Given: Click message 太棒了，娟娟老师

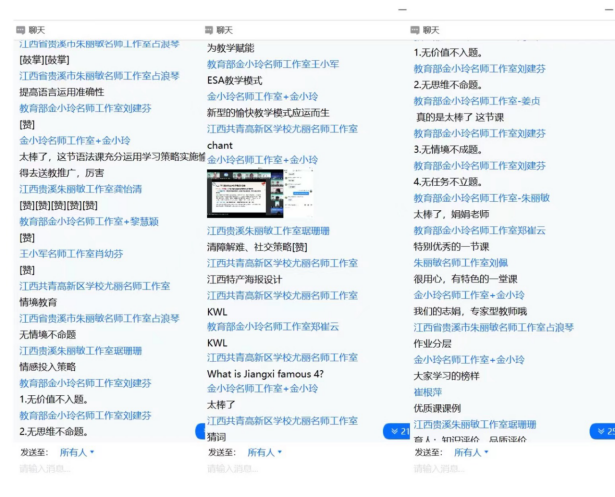Looking at the screenshot, I should (451, 214).
